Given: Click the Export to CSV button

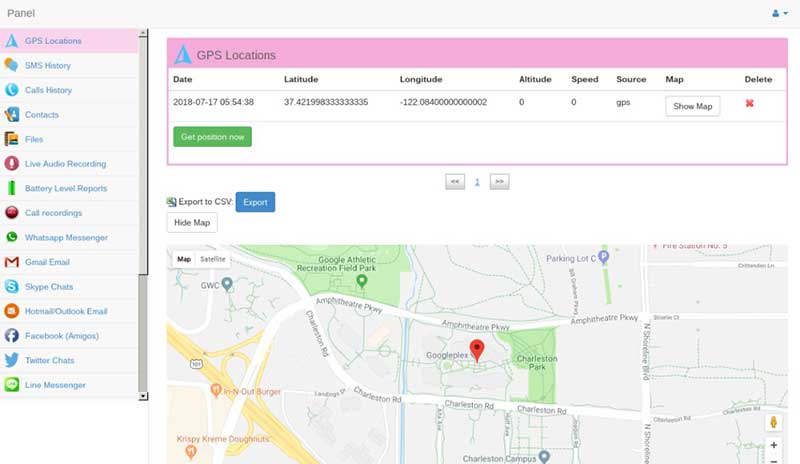Looking at the screenshot, I should 255,202.
